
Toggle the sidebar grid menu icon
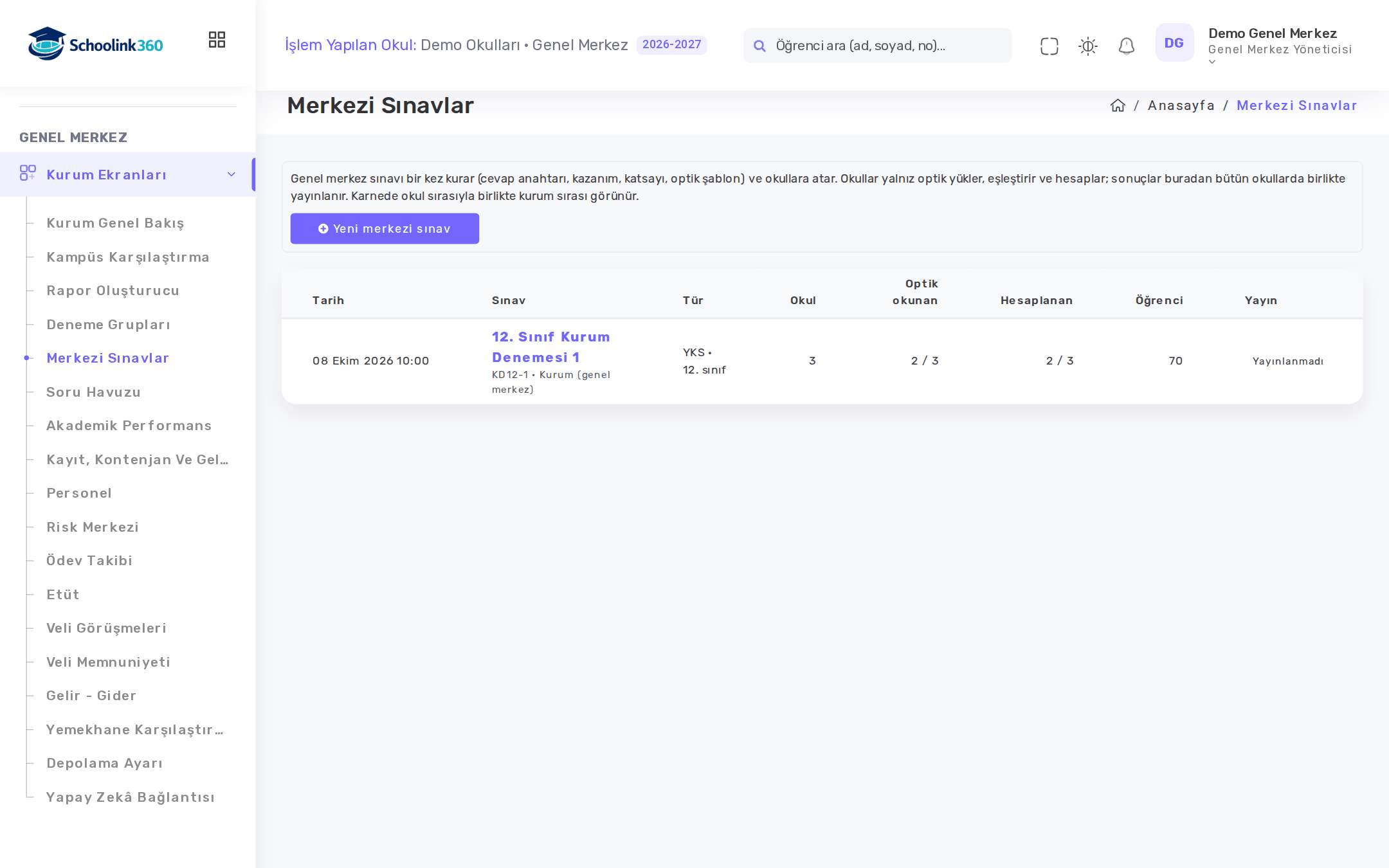(x=217, y=40)
